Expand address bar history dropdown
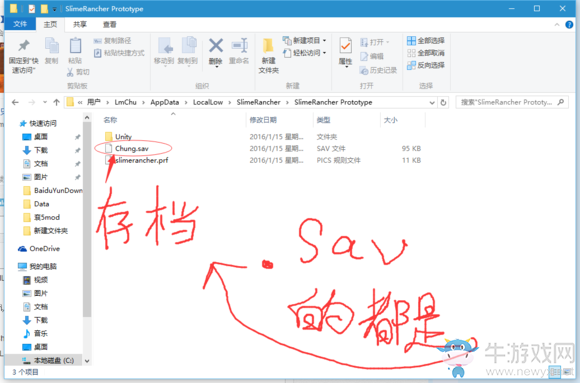The width and height of the screenshot is (580, 383). click(432, 103)
